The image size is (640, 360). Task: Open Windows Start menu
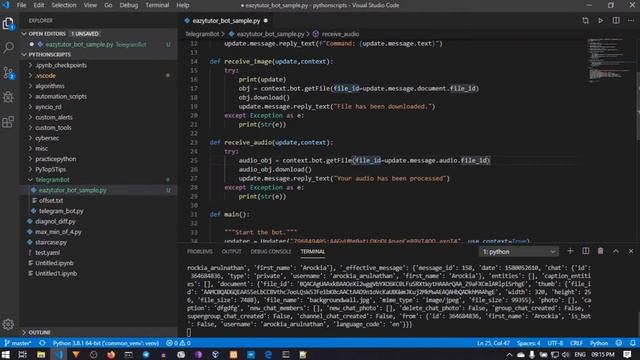(x=6, y=355)
